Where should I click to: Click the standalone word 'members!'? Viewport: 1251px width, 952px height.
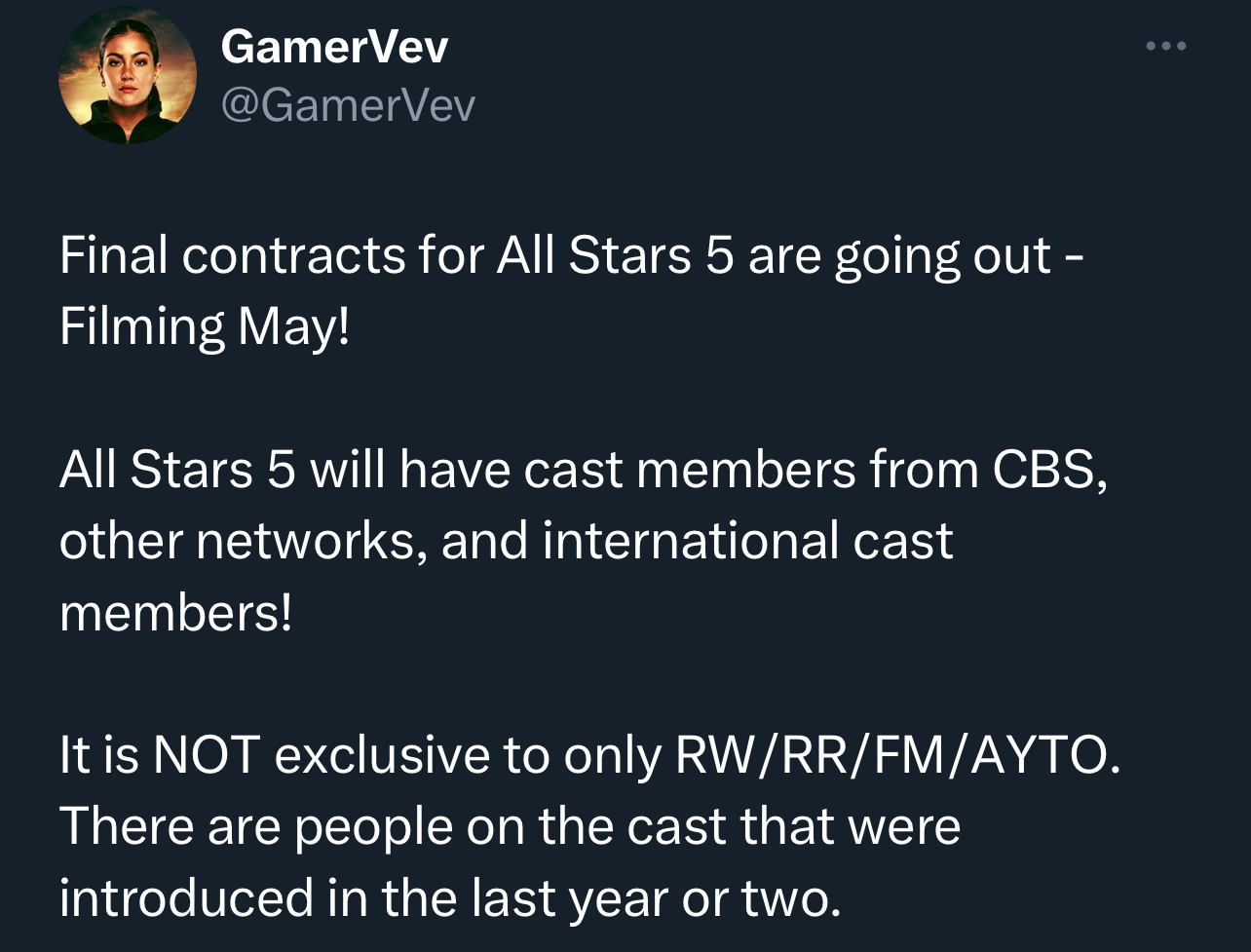coord(175,612)
